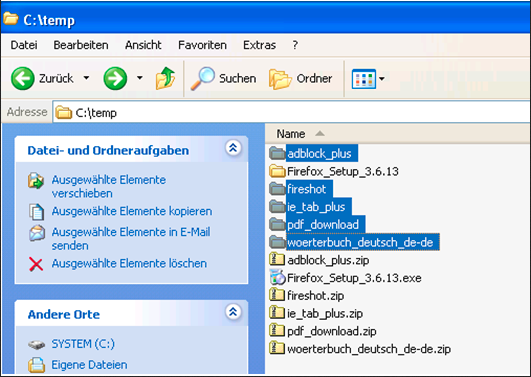The image size is (531, 377).
Task: Click the fireshot.zip archive icon
Action: click(x=277, y=295)
